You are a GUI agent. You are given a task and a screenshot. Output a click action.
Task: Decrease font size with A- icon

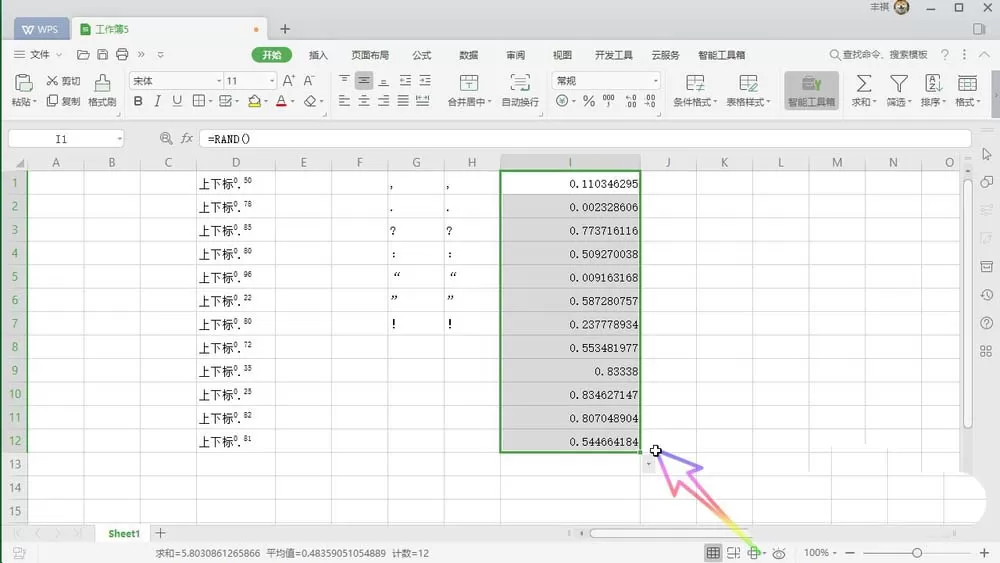309,80
